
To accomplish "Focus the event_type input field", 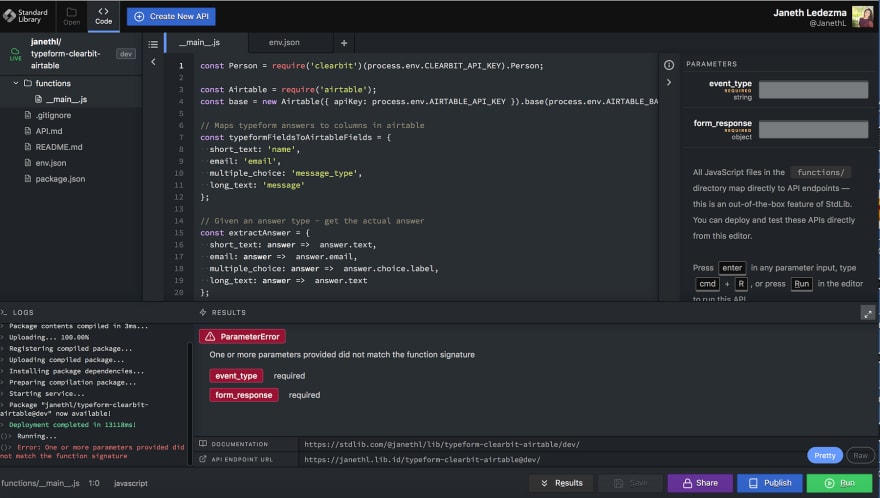I will pos(813,90).
